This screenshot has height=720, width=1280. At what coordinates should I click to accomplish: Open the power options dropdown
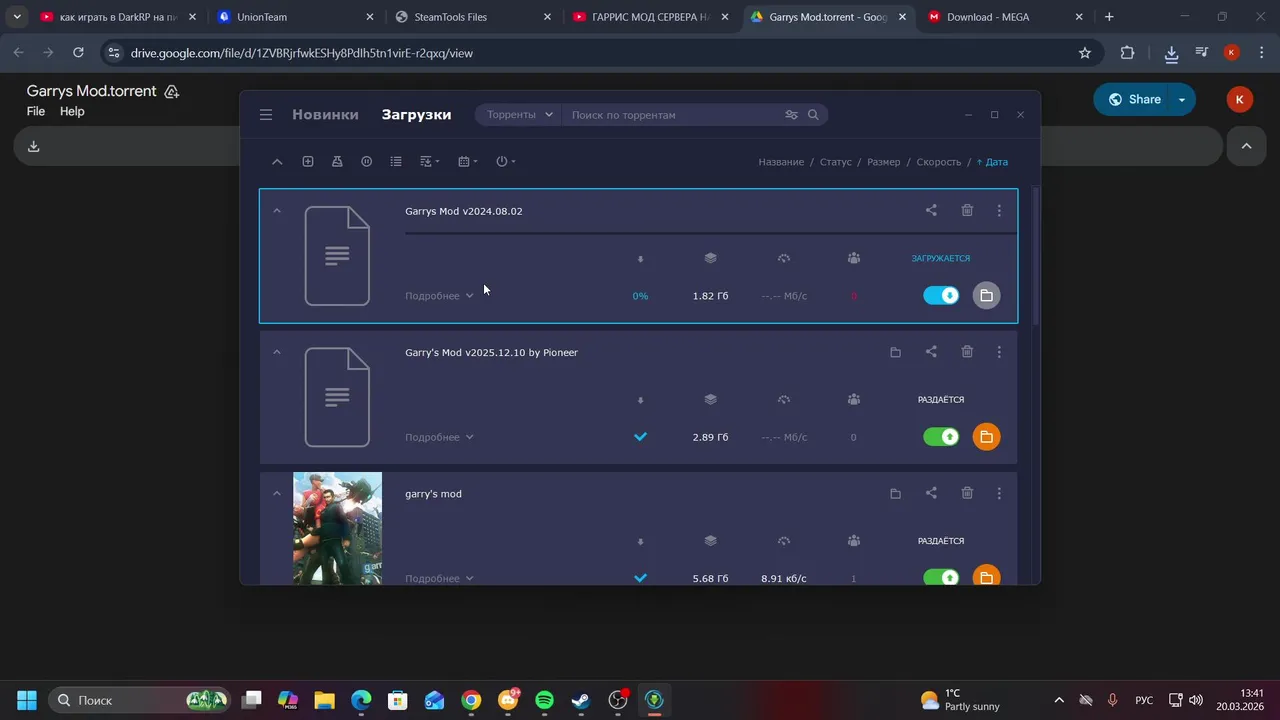(505, 162)
